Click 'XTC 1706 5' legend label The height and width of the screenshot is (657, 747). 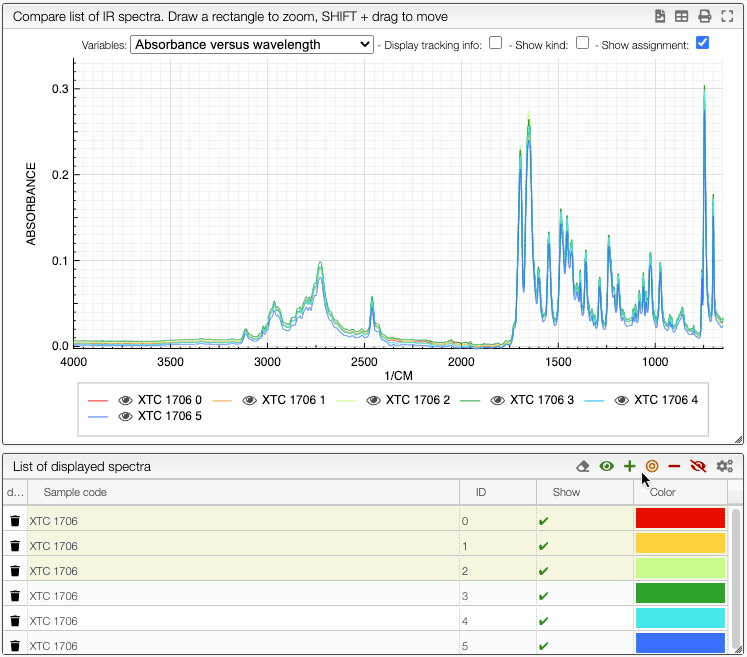tap(170, 416)
